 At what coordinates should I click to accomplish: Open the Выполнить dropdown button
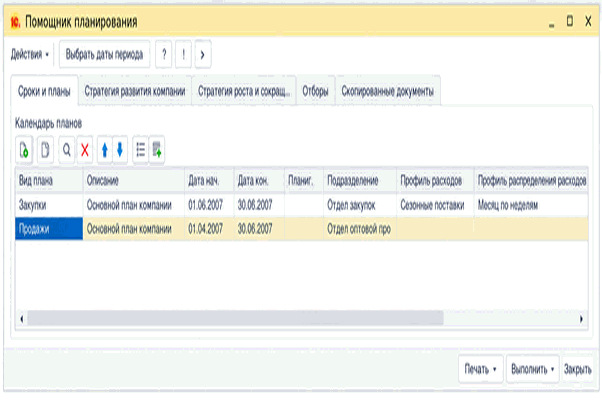533,369
